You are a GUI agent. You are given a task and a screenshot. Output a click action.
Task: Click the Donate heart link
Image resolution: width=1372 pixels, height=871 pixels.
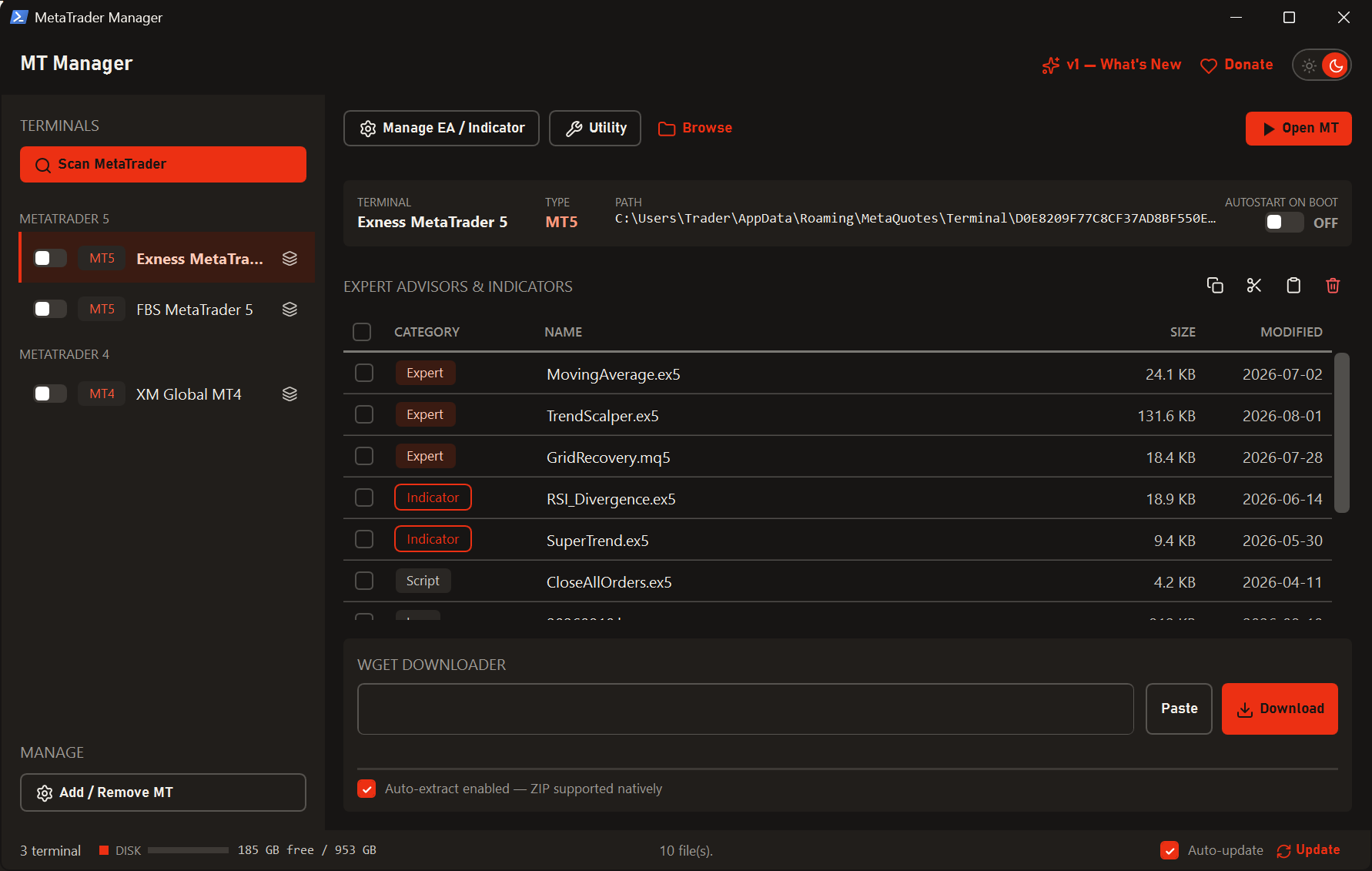[x=1236, y=65]
